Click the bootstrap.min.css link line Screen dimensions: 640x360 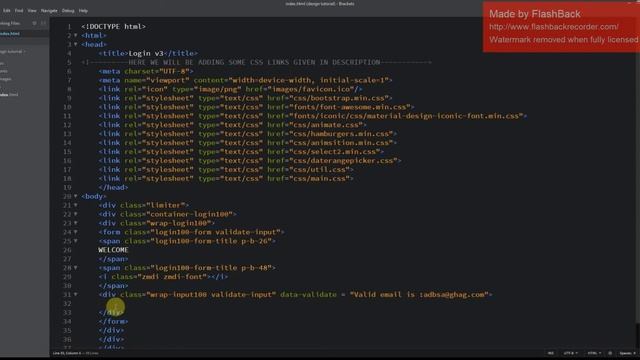245,98
